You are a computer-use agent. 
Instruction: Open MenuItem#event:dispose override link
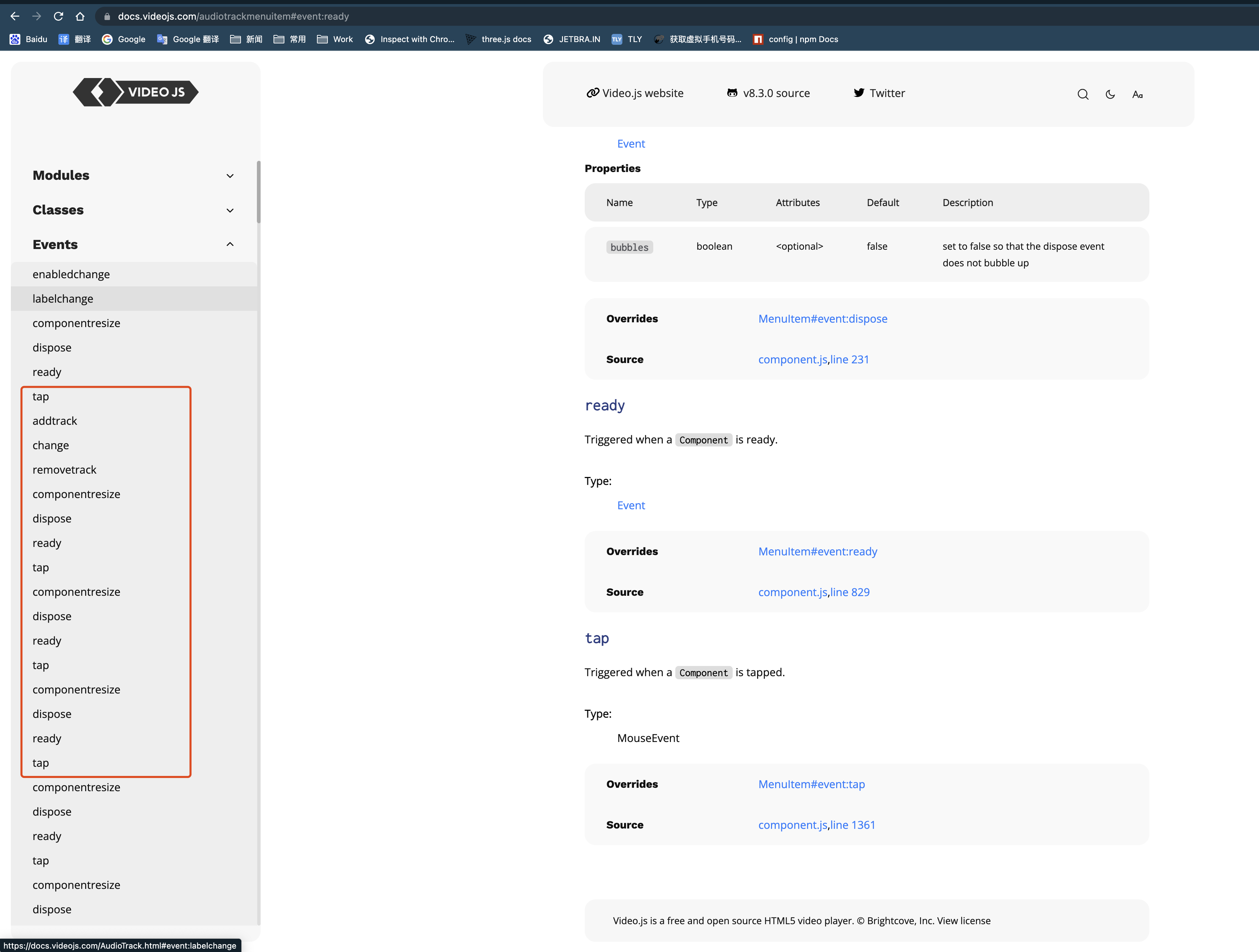pyautogui.click(x=823, y=319)
